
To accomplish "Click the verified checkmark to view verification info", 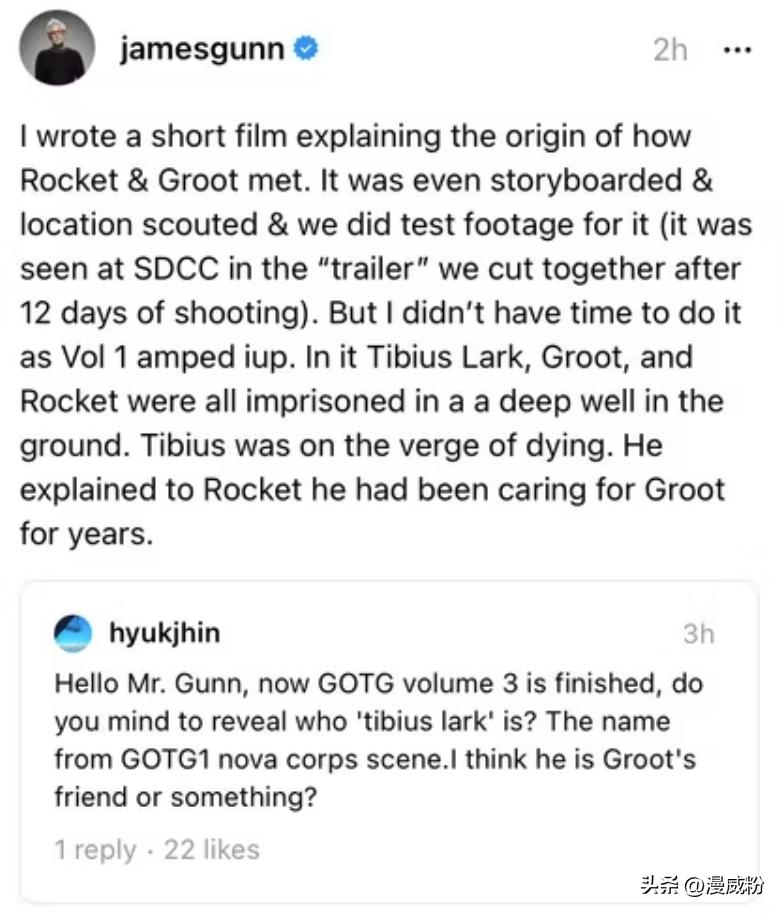I will (304, 47).
